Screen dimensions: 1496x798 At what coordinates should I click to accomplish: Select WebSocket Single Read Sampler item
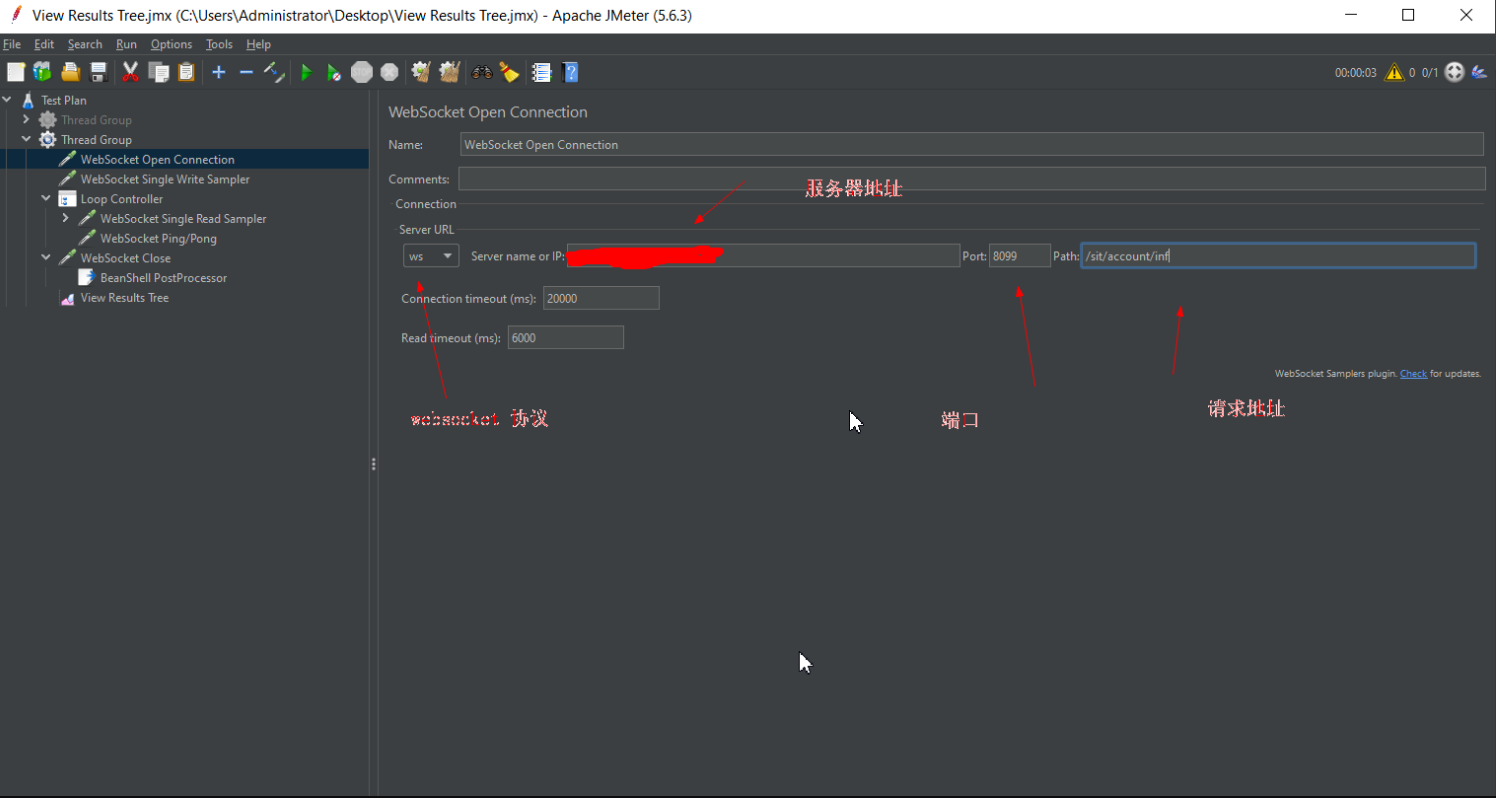[x=183, y=218]
